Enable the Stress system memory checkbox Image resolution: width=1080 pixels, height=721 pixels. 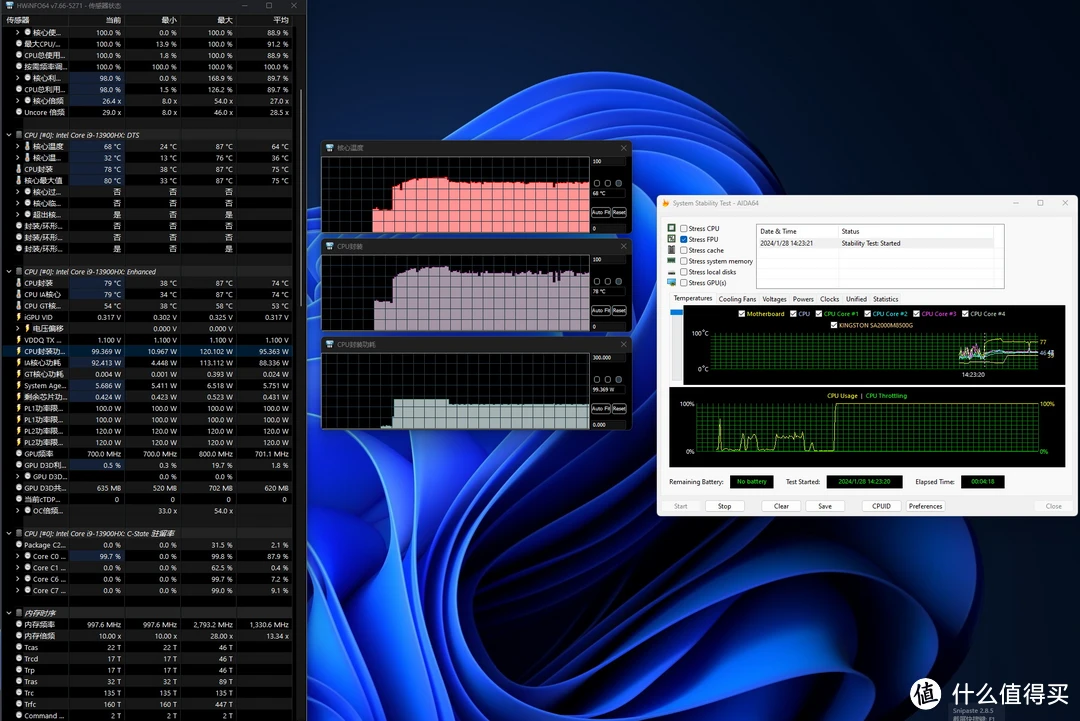coord(683,261)
